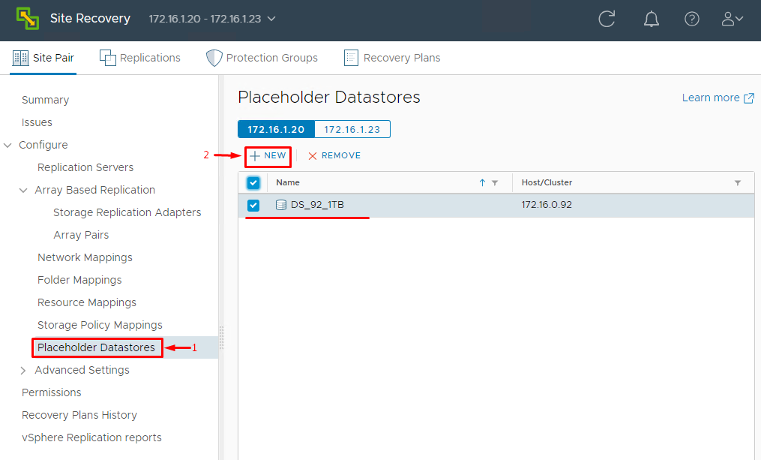This screenshot has height=460, width=761.
Task: Switch to the Recovery Plans tab
Action: pyautogui.click(x=392, y=58)
